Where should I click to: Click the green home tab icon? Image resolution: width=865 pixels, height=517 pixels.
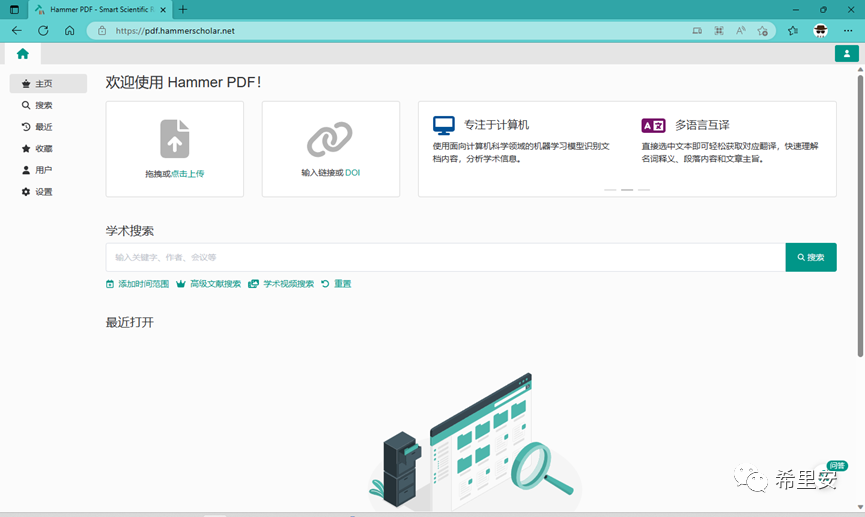click(x=23, y=54)
